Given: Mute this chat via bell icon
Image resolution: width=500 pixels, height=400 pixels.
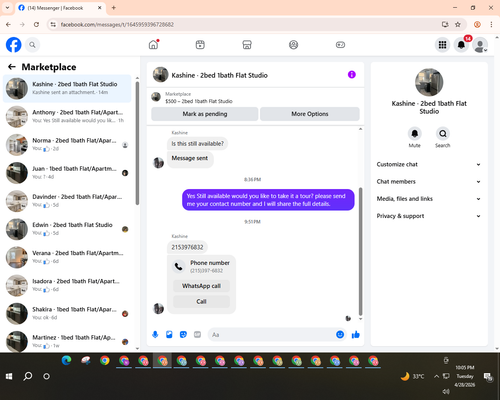Looking at the screenshot, I should point(415,134).
